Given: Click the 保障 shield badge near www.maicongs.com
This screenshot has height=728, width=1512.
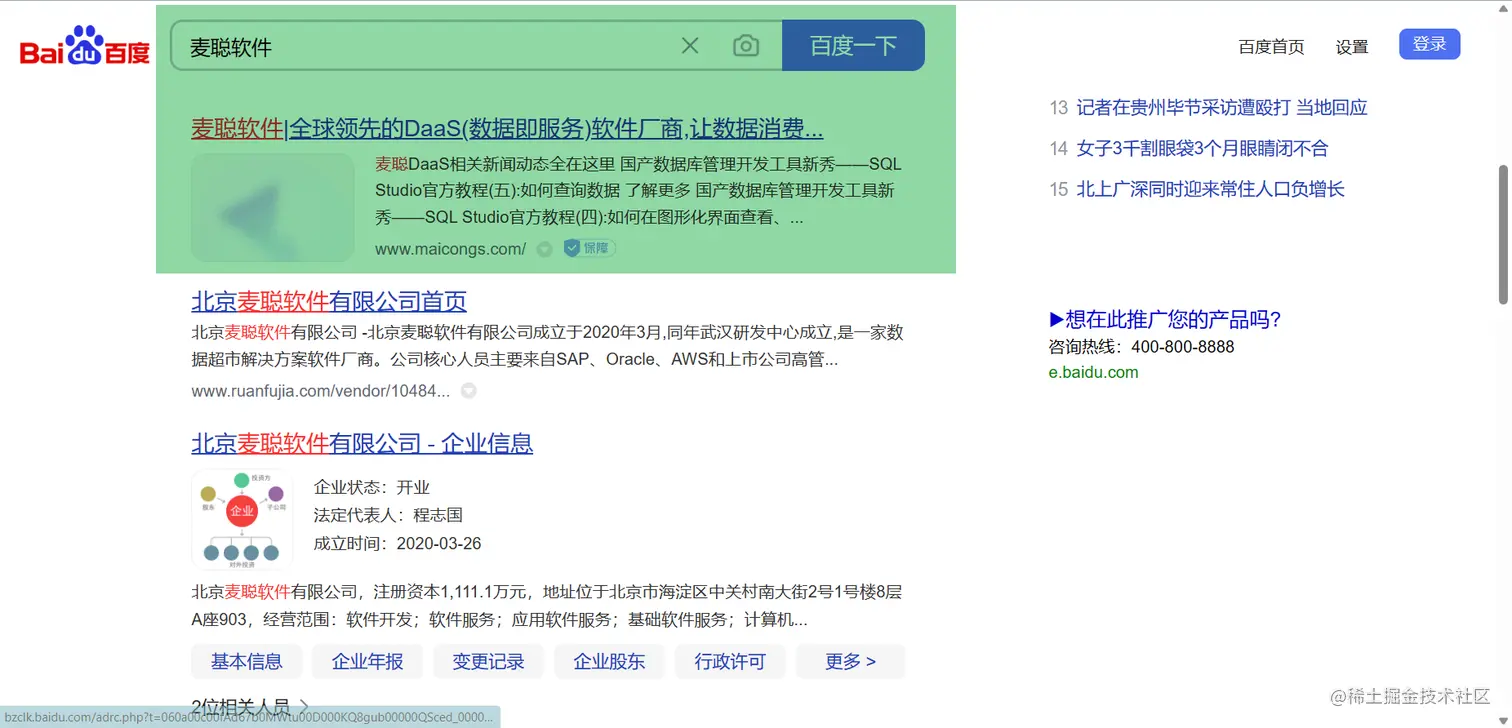Looking at the screenshot, I should click(x=588, y=248).
